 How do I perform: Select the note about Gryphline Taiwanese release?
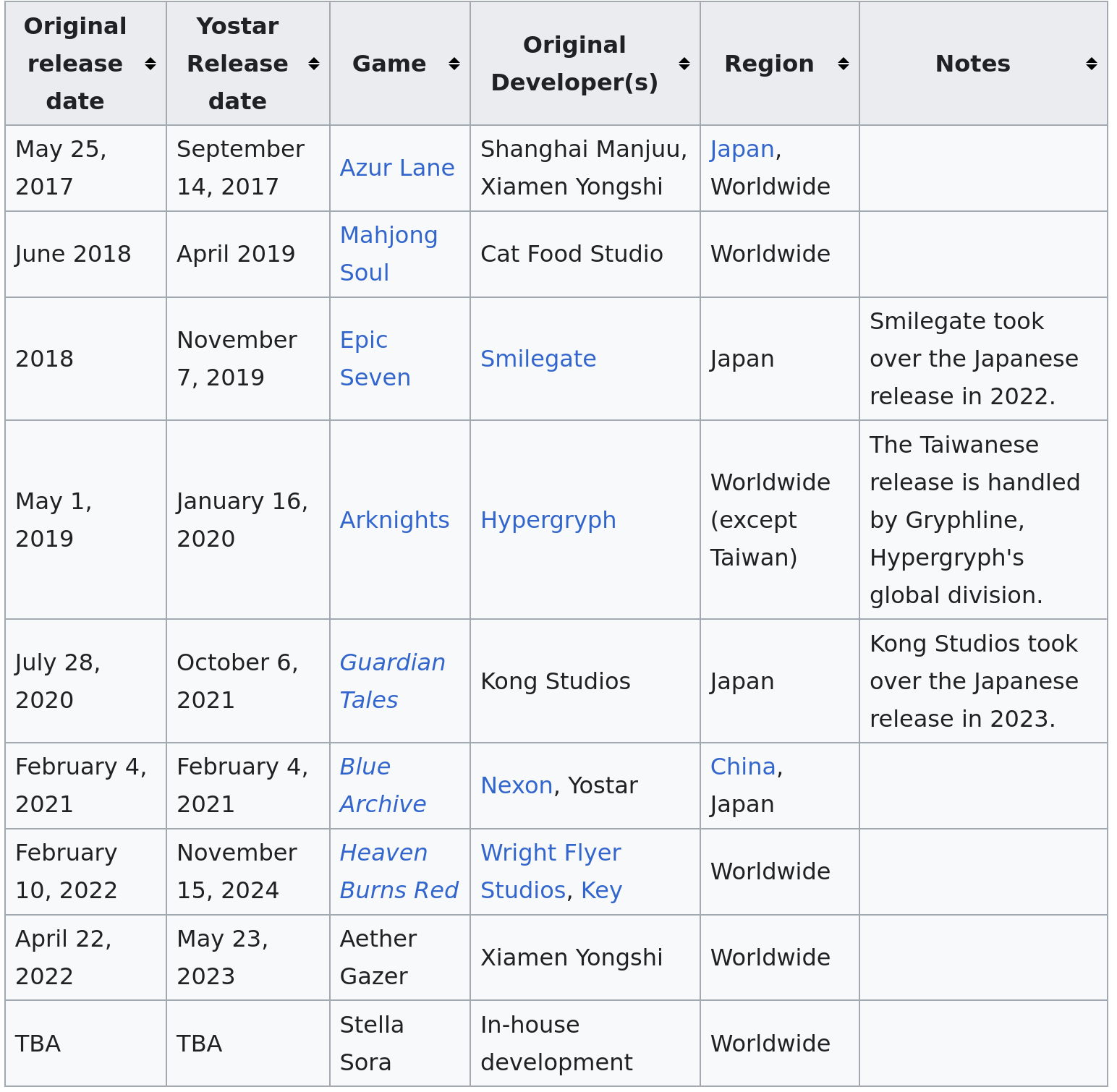click(983, 520)
